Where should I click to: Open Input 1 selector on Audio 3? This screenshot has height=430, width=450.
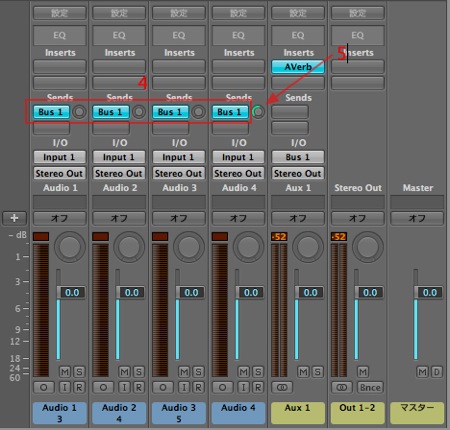click(x=179, y=157)
